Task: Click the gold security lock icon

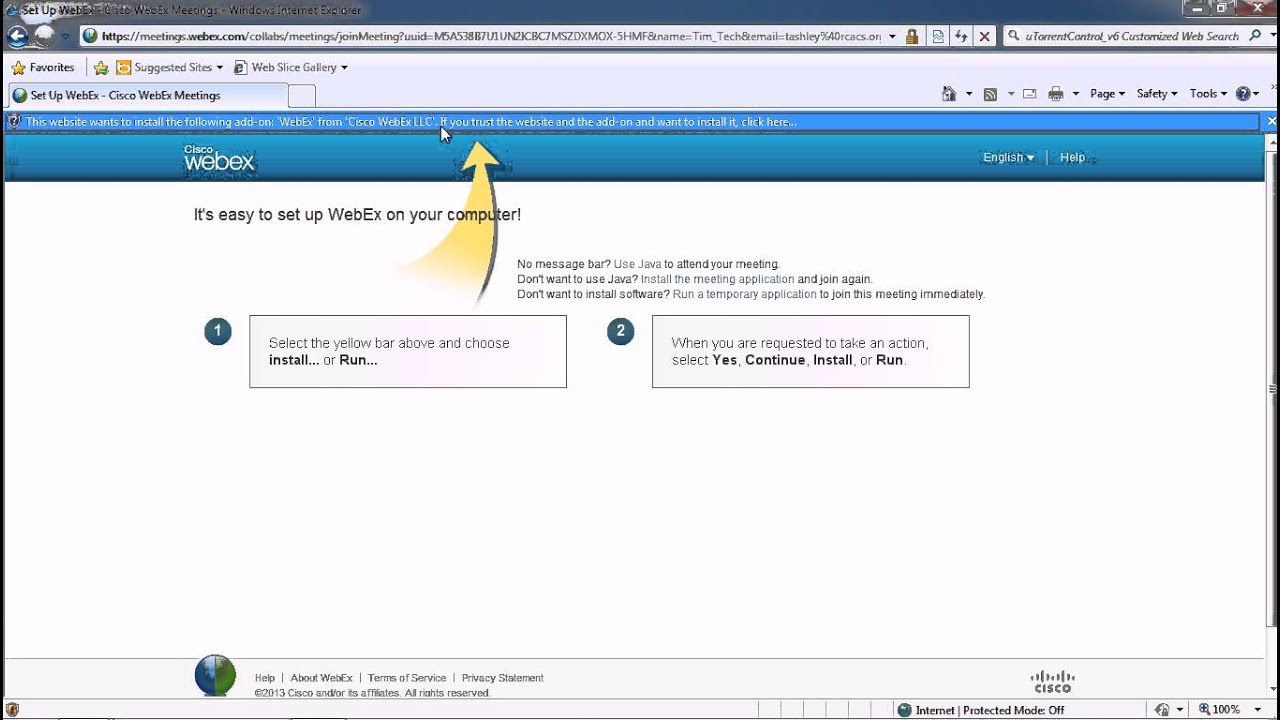Action: click(912, 36)
